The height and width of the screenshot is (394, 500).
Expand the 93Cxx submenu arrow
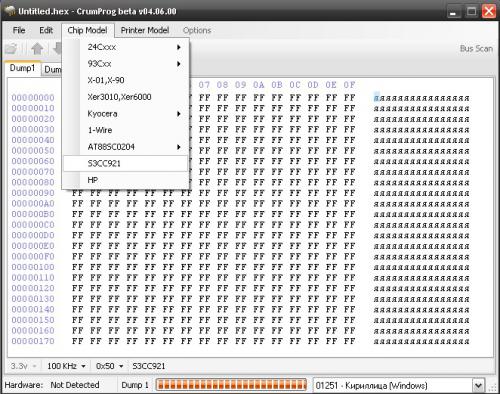[179, 64]
